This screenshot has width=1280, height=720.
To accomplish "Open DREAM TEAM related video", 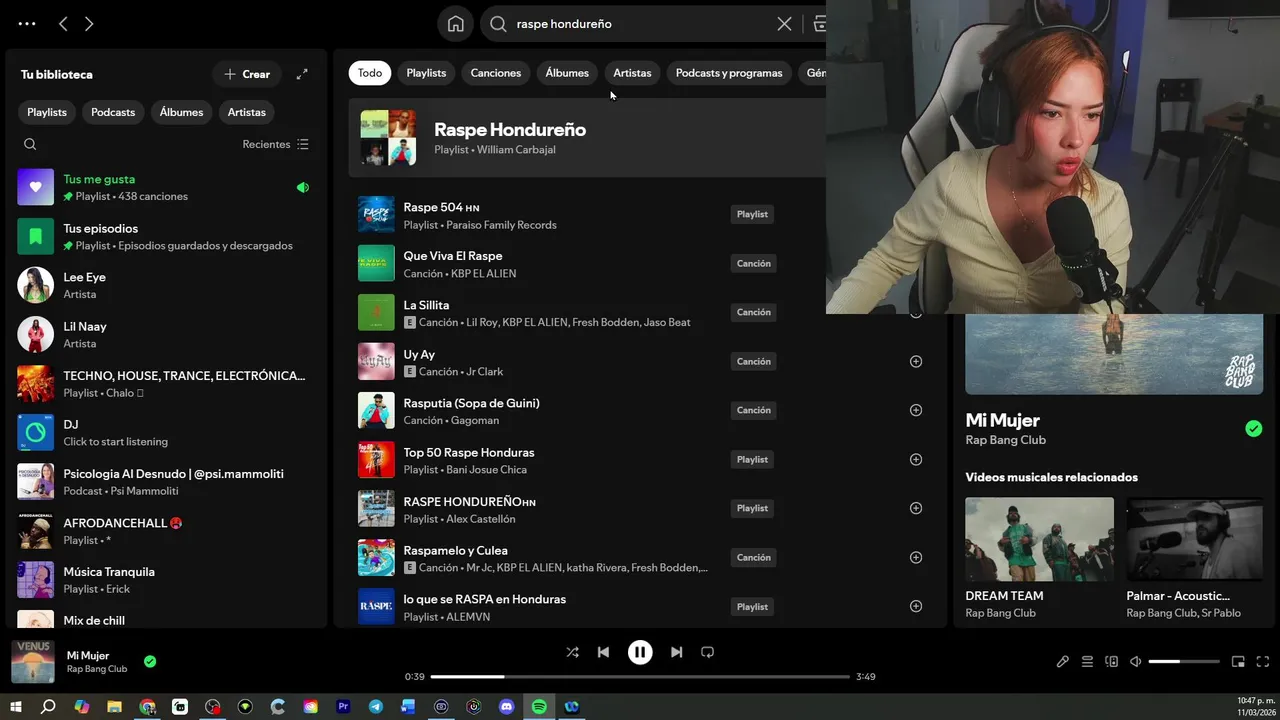I will [1039, 558].
